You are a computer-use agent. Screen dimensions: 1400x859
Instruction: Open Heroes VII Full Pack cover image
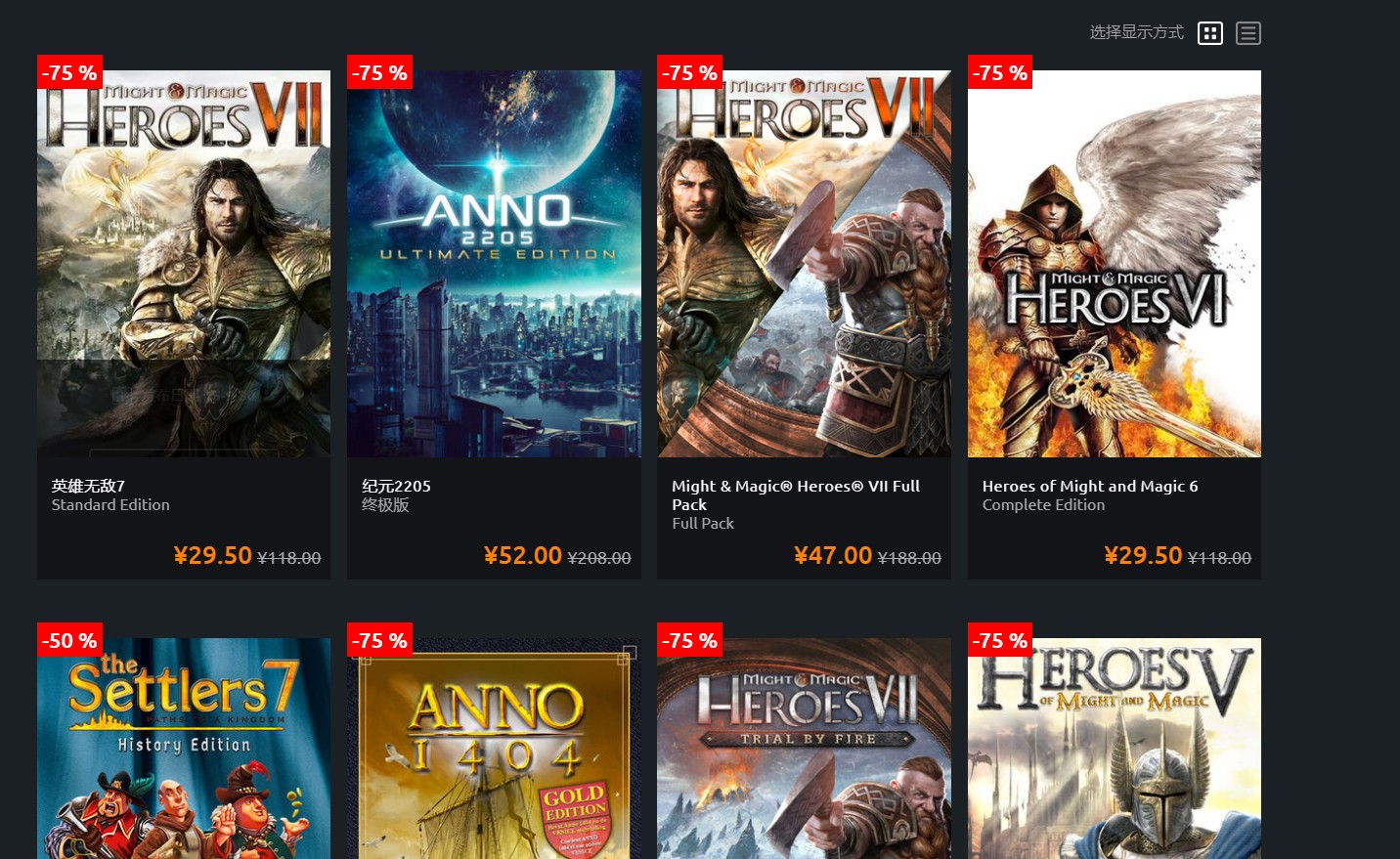tap(804, 264)
